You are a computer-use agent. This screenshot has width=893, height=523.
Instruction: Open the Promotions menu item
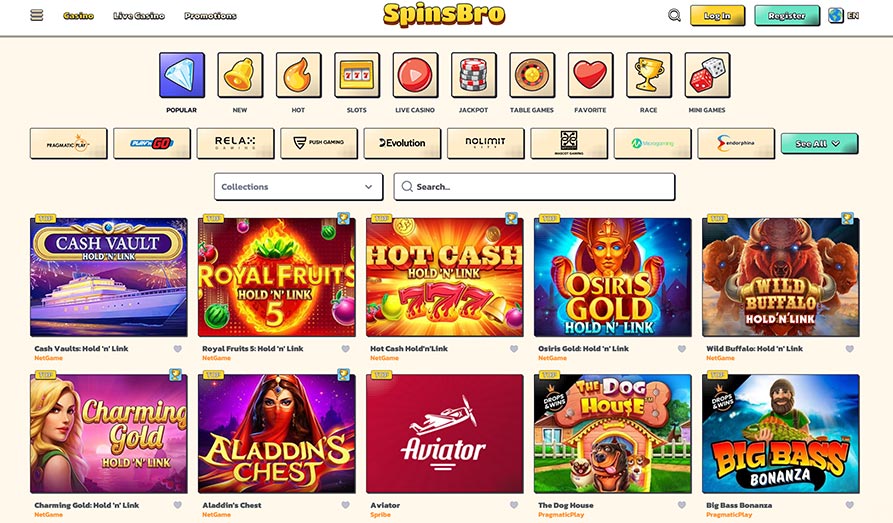[x=210, y=16]
